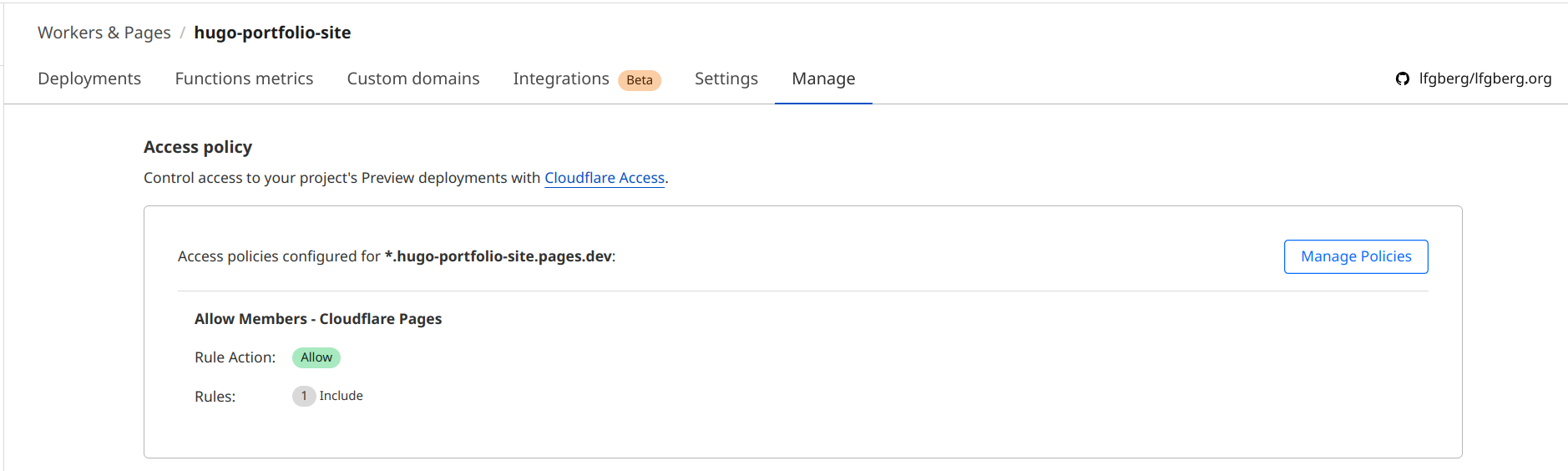The image size is (1568, 471).
Task: Switch to the Settings tab
Action: [726, 78]
